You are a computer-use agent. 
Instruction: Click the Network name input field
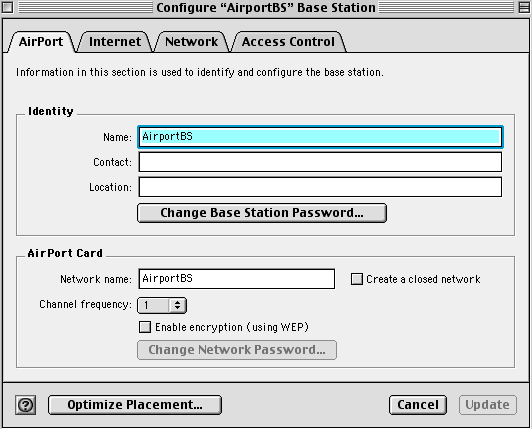pyautogui.click(x=237, y=279)
